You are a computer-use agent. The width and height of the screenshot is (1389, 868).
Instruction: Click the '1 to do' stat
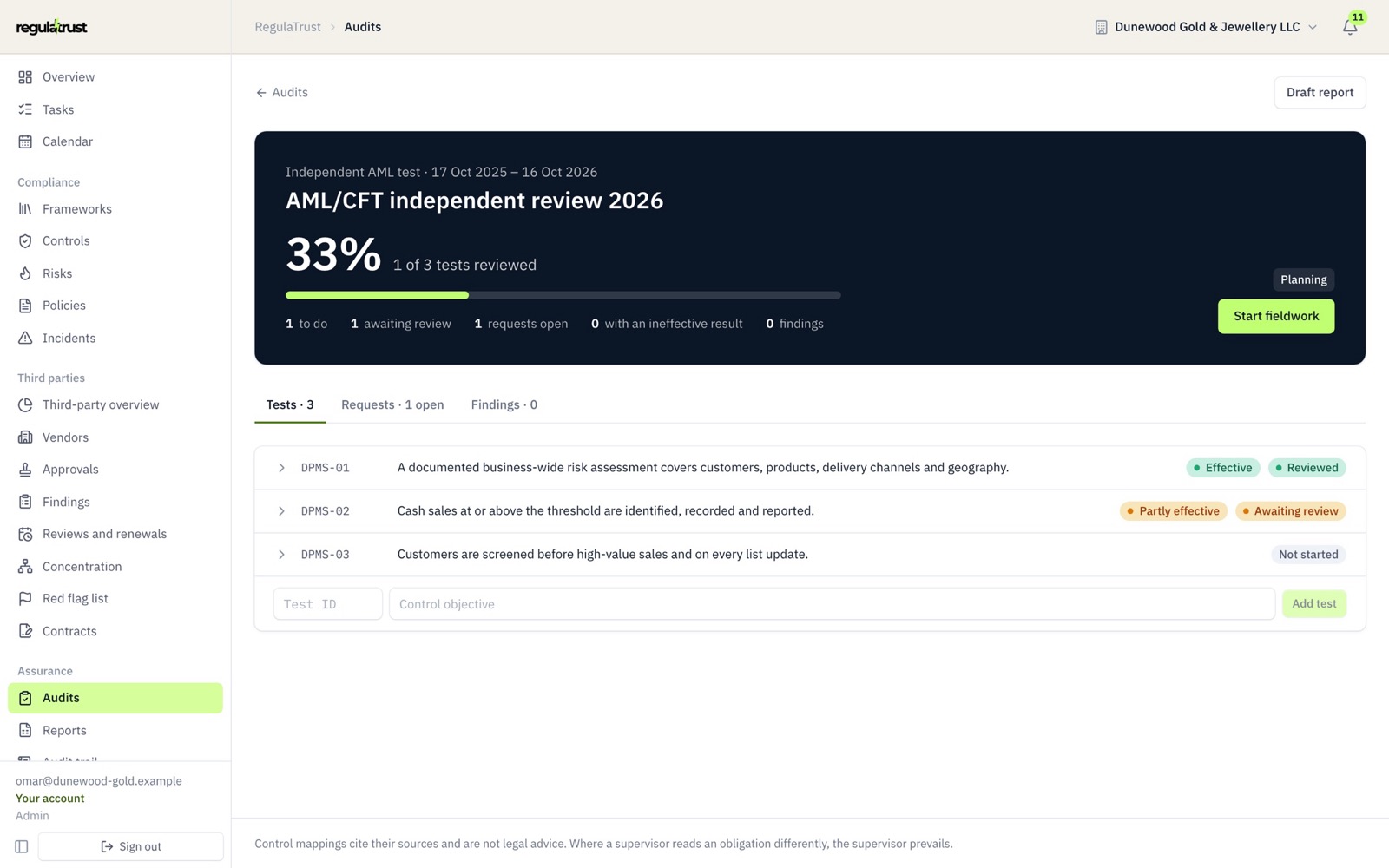tap(306, 324)
